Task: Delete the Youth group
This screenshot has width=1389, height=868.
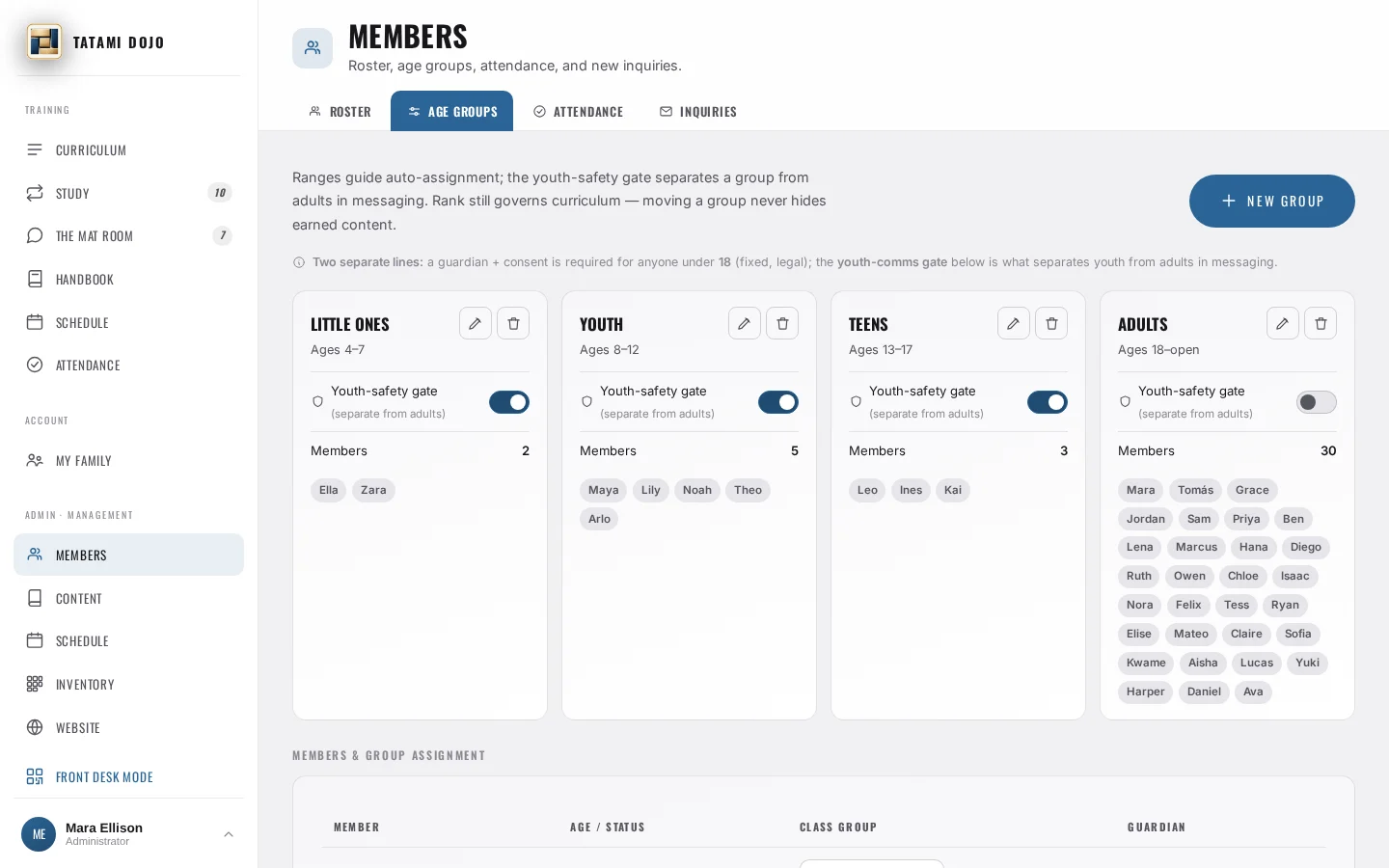Action: pos(782,323)
